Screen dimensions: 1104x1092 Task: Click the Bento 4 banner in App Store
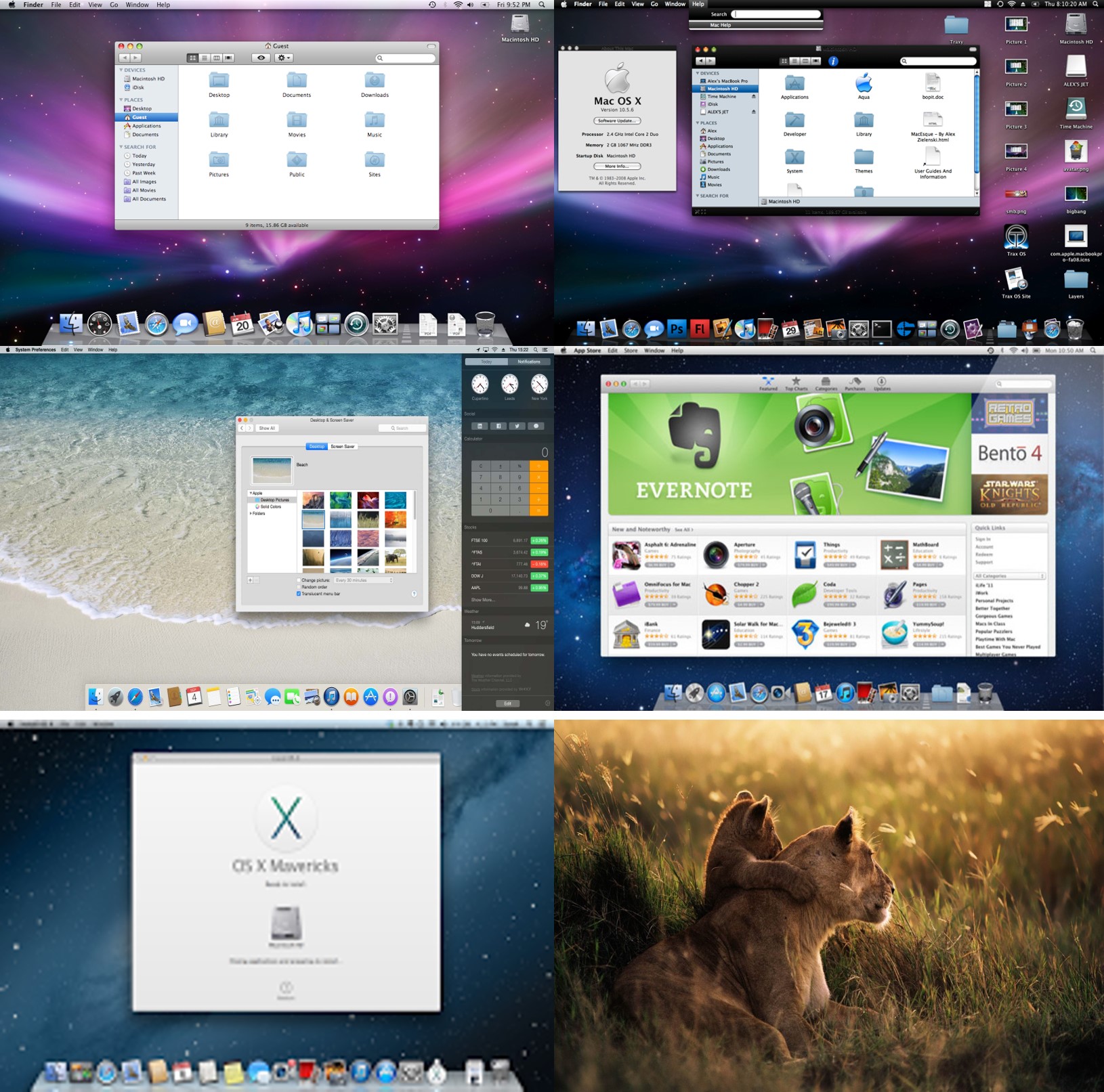coord(1009,454)
